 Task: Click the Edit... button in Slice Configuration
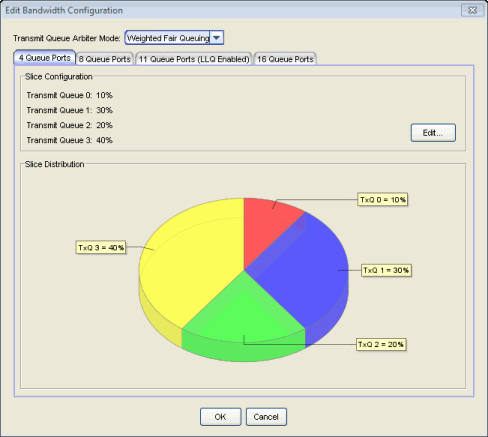point(433,133)
